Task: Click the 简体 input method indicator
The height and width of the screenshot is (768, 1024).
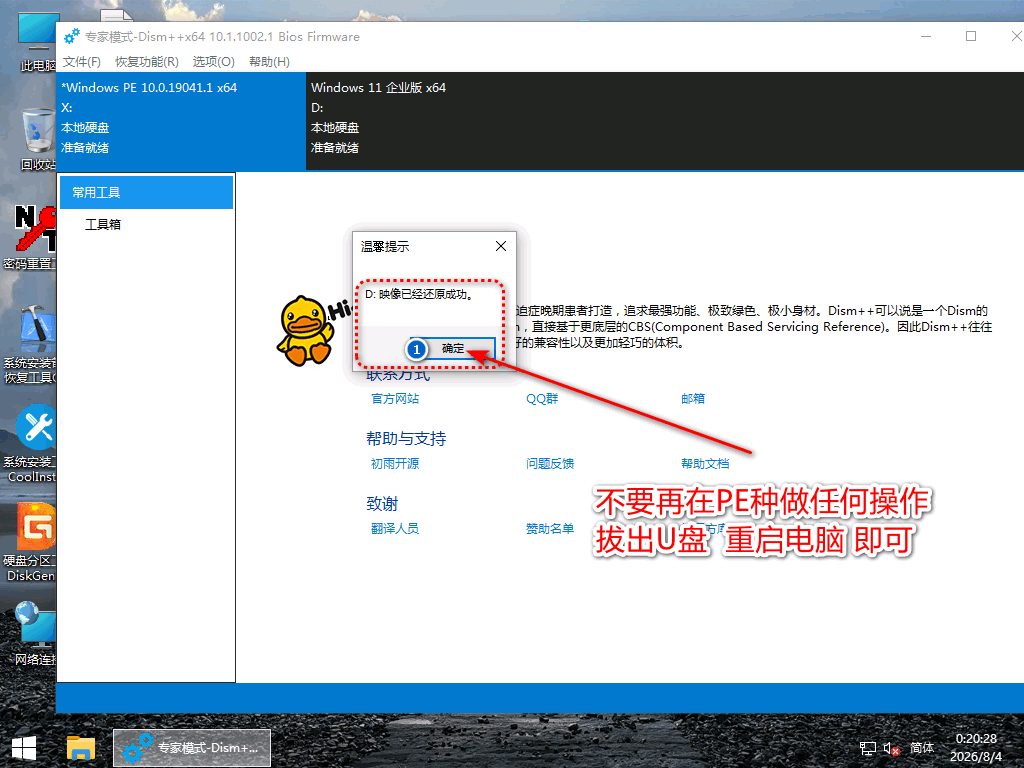Action: [921, 748]
